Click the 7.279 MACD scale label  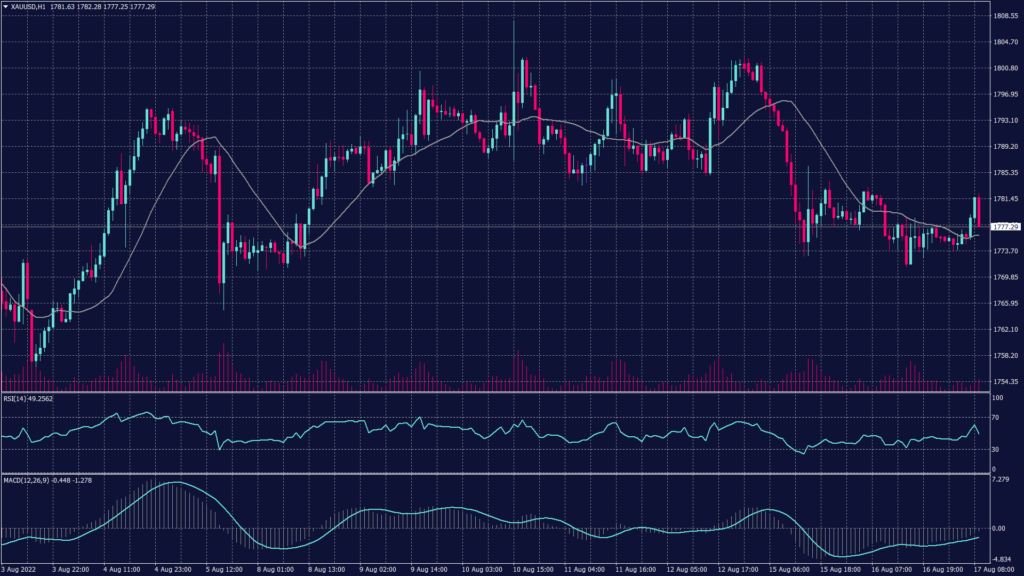(1001, 478)
